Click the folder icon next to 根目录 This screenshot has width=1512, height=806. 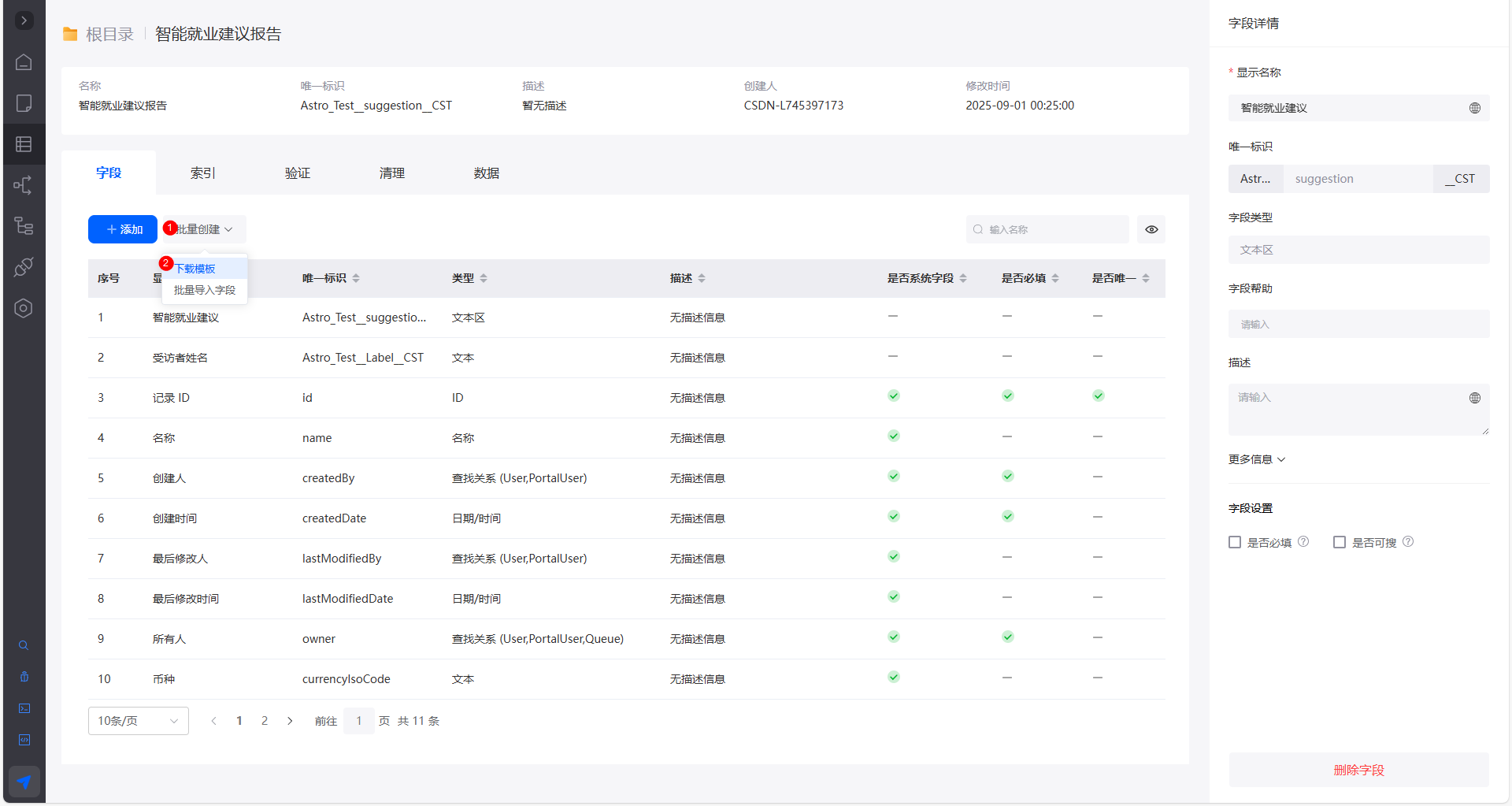70,34
